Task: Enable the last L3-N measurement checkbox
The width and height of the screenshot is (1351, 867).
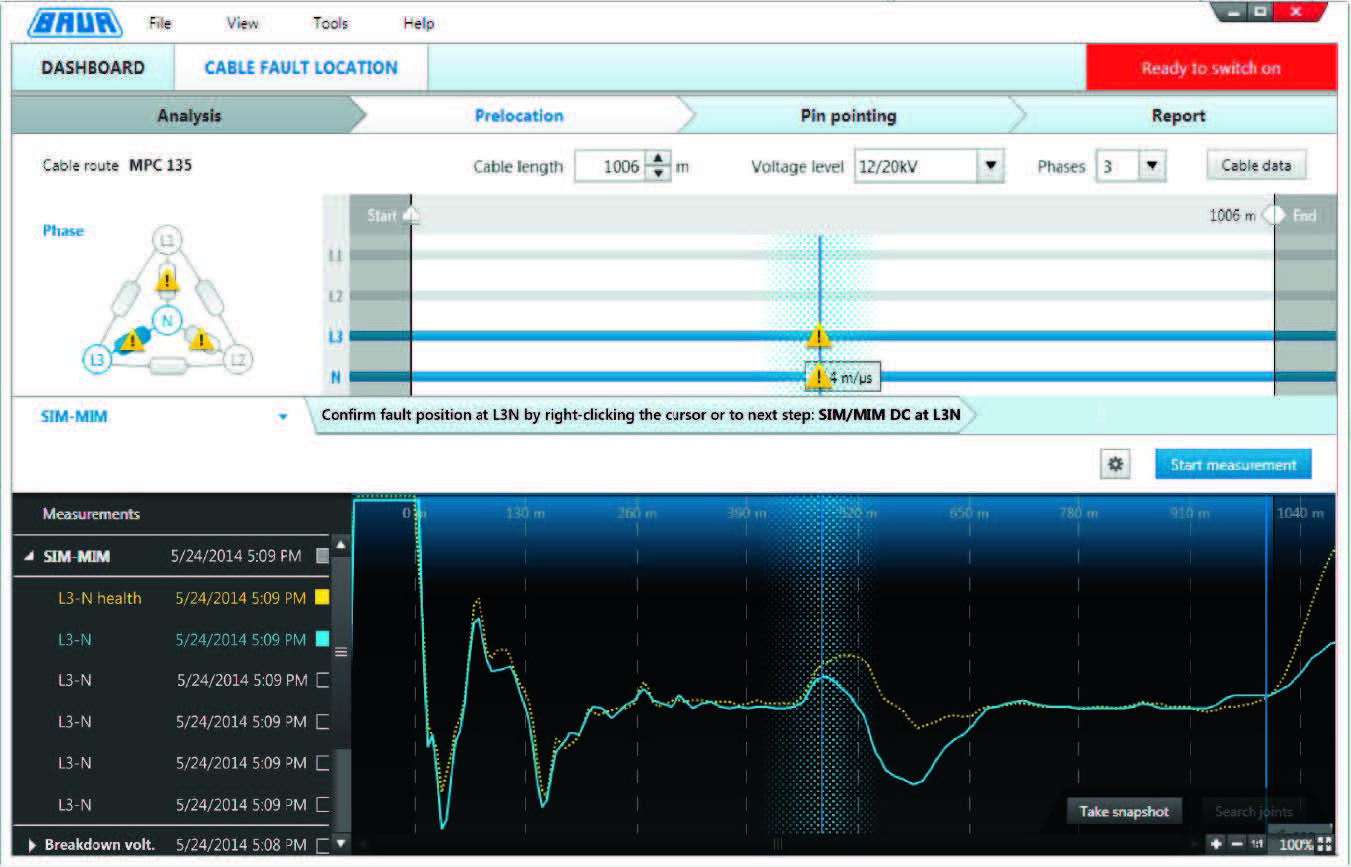Action: tap(322, 804)
